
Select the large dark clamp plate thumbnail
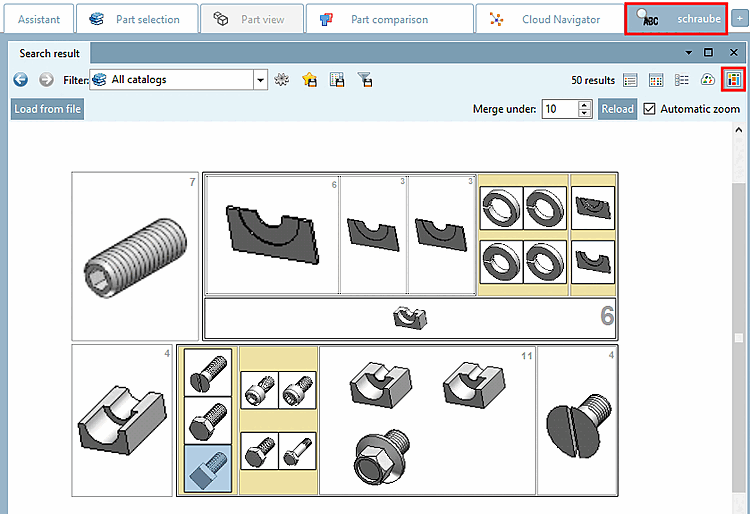point(272,235)
